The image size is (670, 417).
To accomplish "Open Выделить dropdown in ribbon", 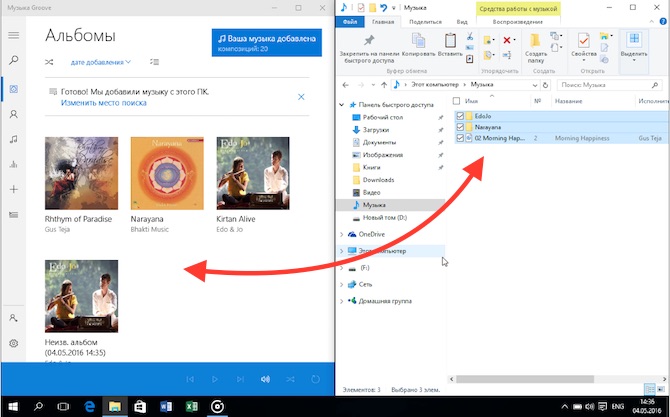I will point(634,47).
